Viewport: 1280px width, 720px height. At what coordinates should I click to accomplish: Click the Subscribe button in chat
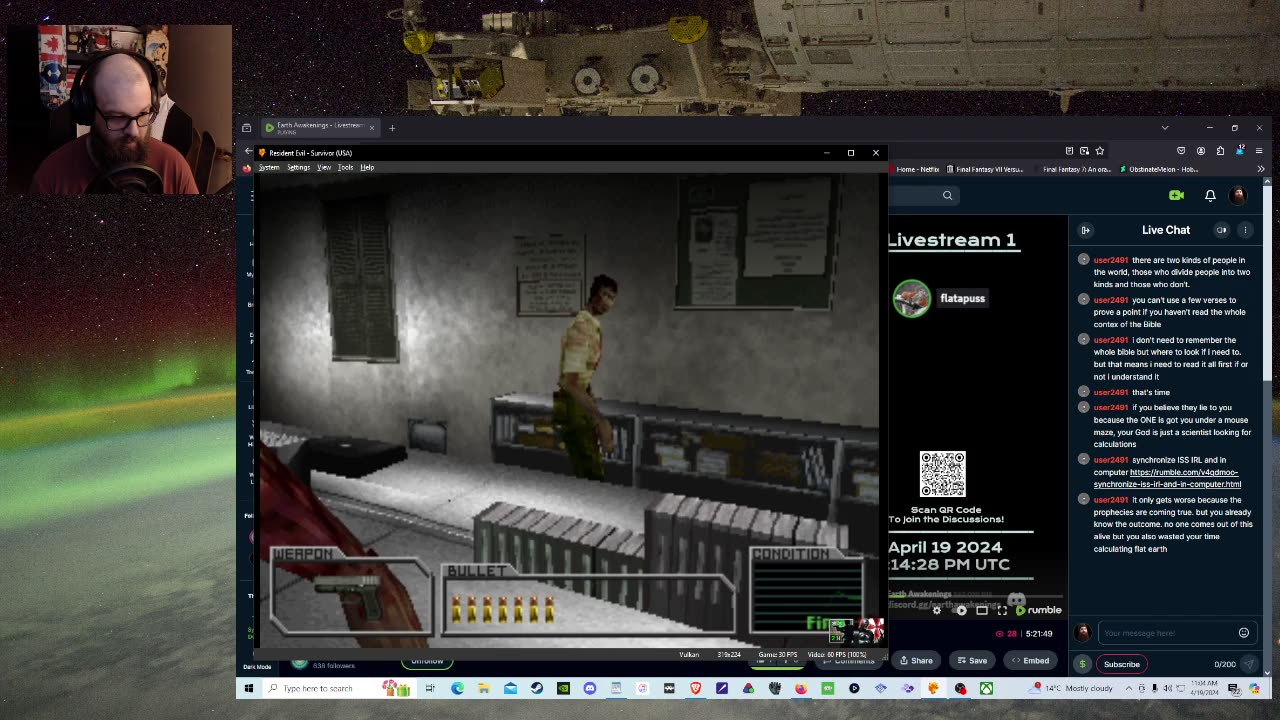tap(1121, 664)
